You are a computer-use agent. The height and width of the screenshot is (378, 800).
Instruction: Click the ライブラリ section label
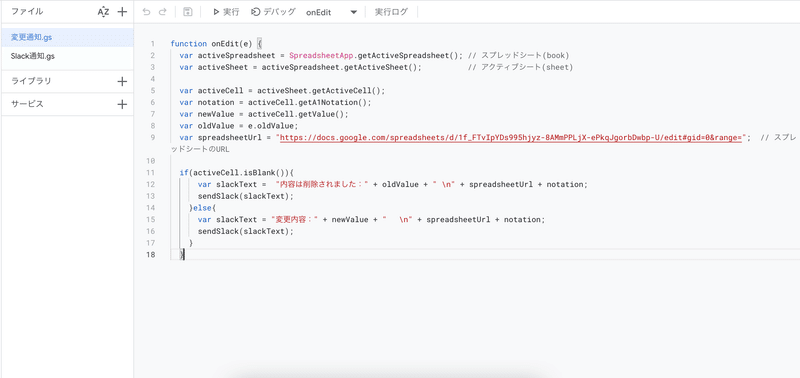(x=31, y=81)
